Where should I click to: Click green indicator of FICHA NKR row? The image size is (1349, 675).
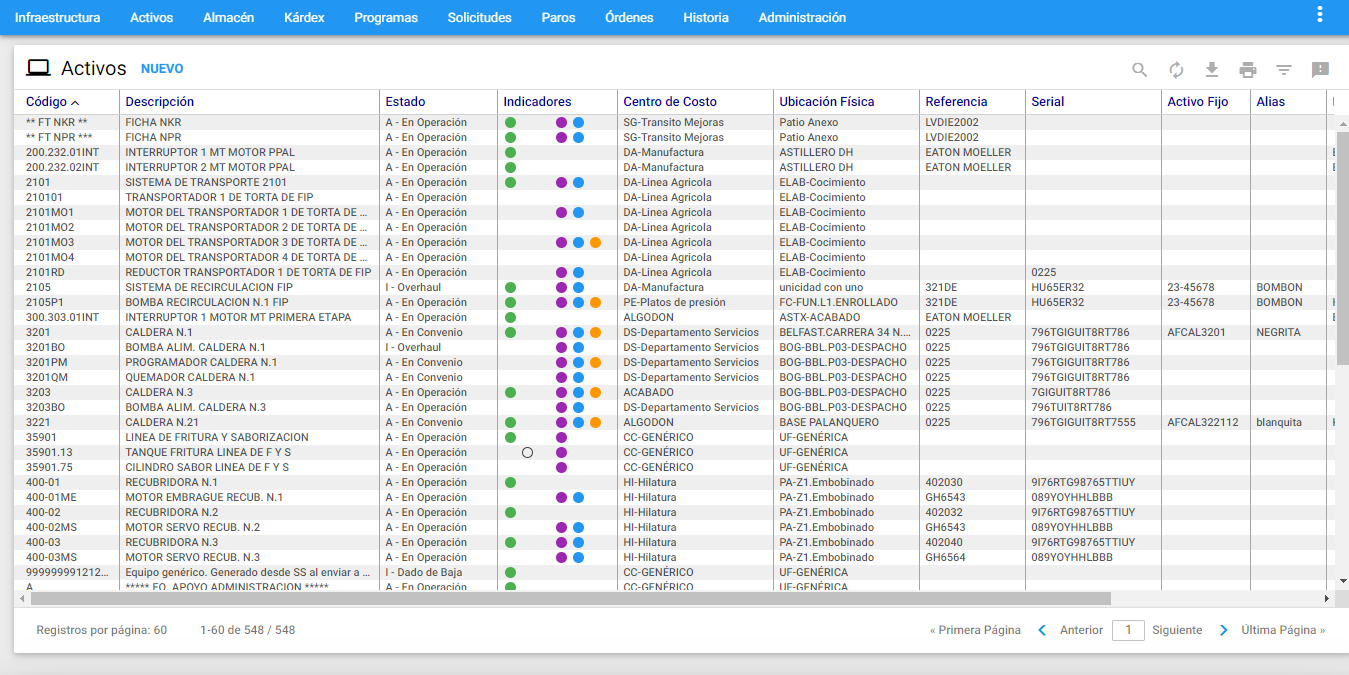pos(510,122)
